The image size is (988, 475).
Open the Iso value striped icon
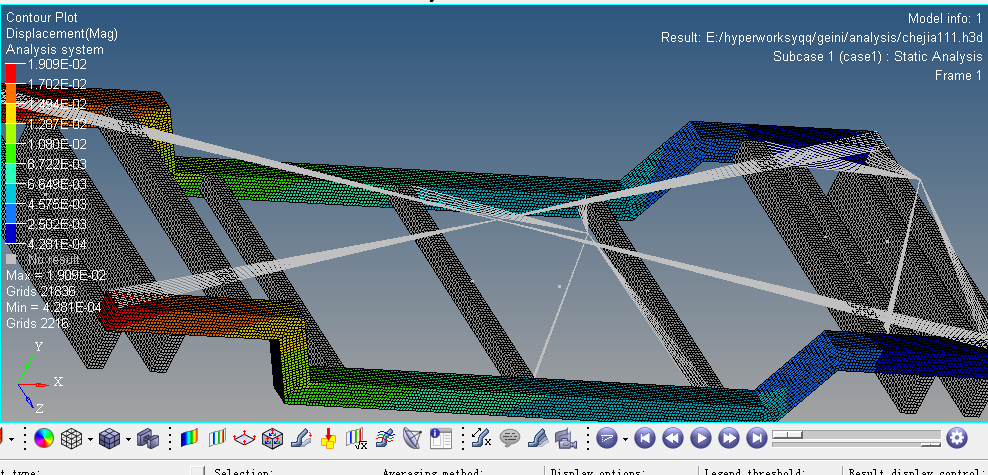point(217,438)
